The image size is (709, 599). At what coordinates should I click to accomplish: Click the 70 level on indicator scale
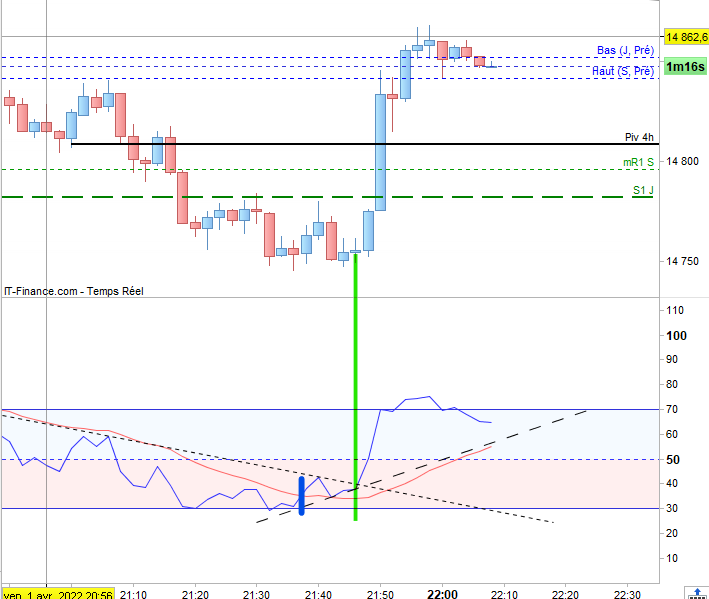[672, 410]
